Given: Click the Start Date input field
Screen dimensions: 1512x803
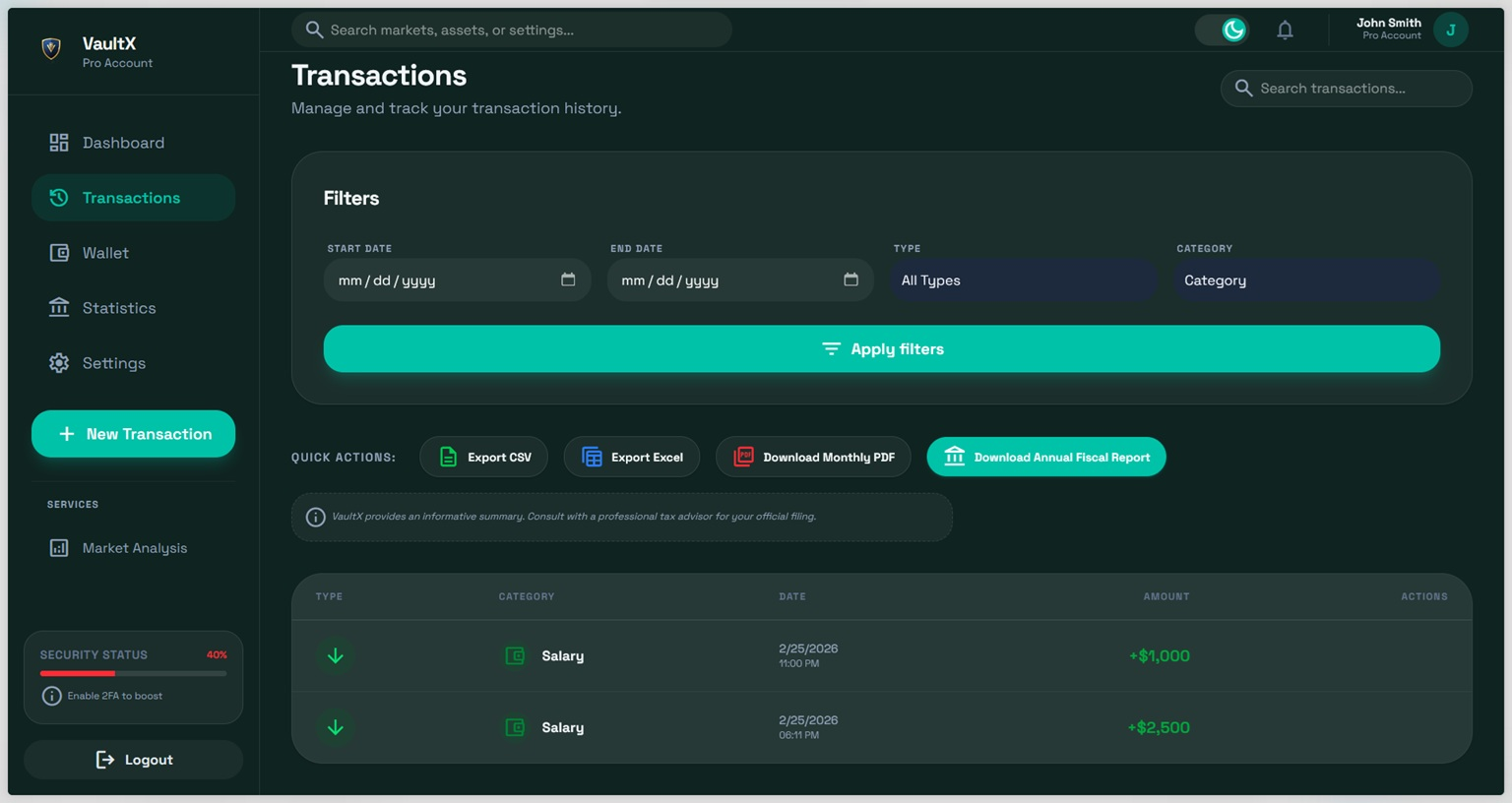Looking at the screenshot, I should 457,280.
